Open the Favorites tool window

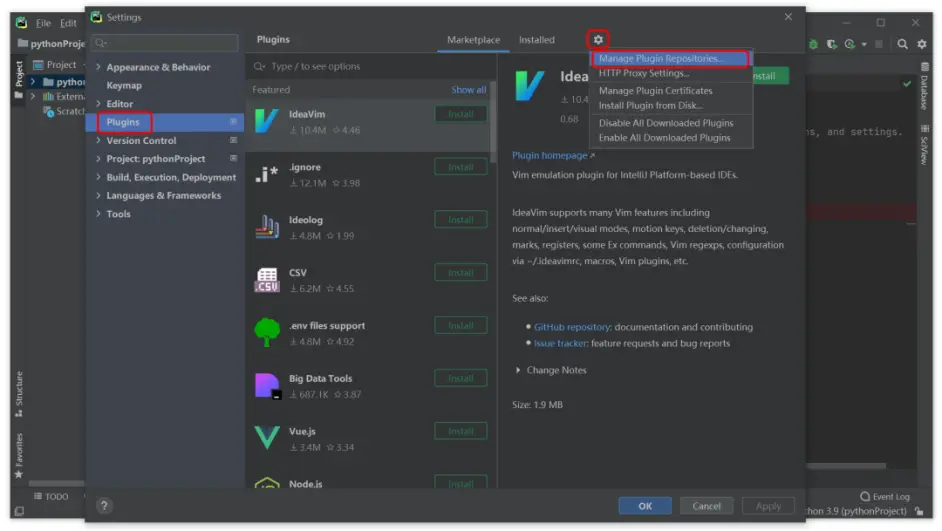pos(19,456)
